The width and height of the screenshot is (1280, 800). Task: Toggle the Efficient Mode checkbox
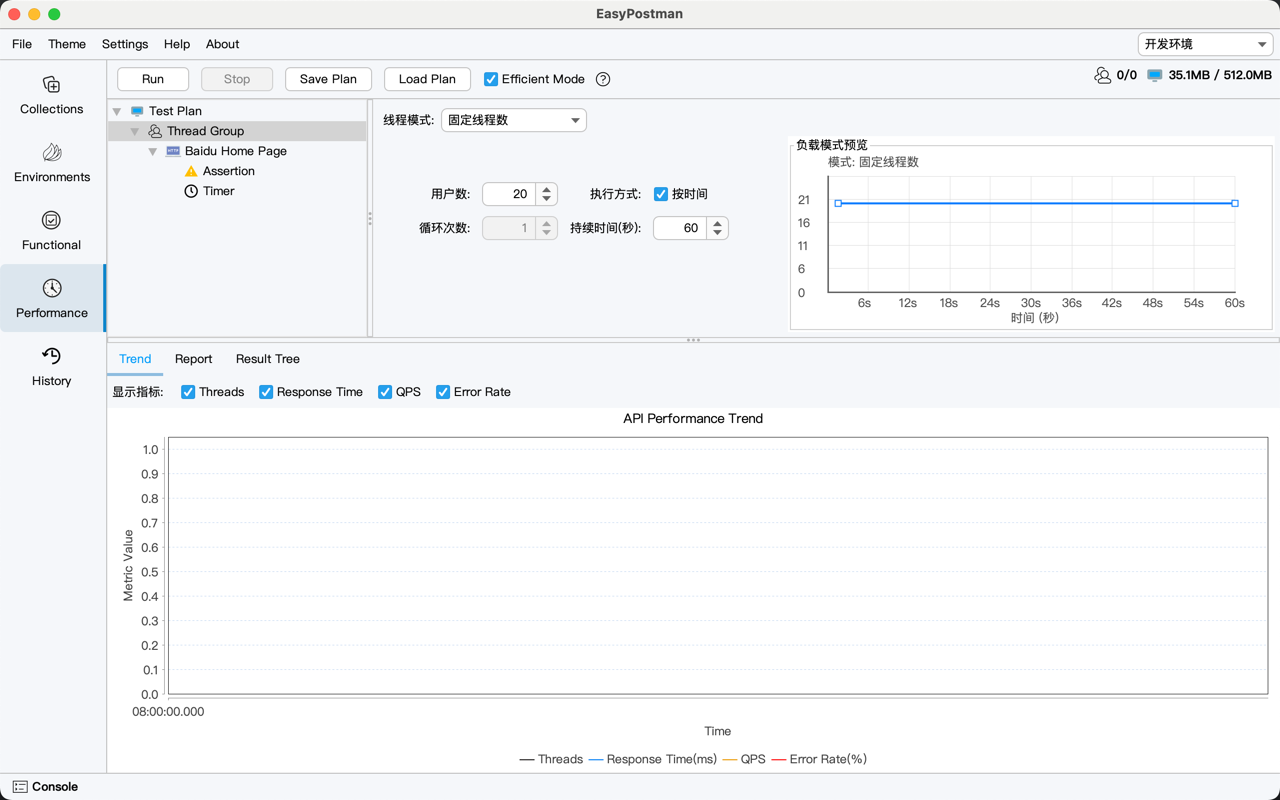[x=491, y=79]
